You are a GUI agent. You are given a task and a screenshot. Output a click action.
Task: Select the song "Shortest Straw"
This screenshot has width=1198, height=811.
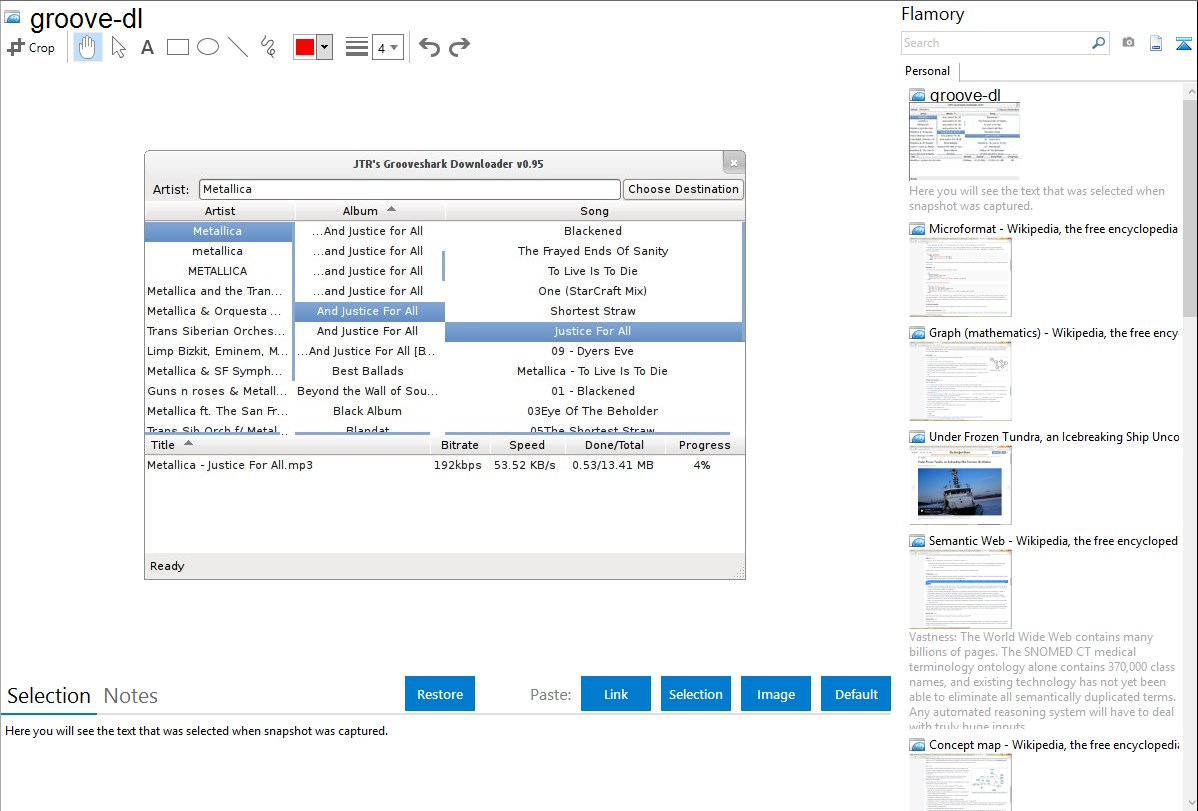pos(593,311)
